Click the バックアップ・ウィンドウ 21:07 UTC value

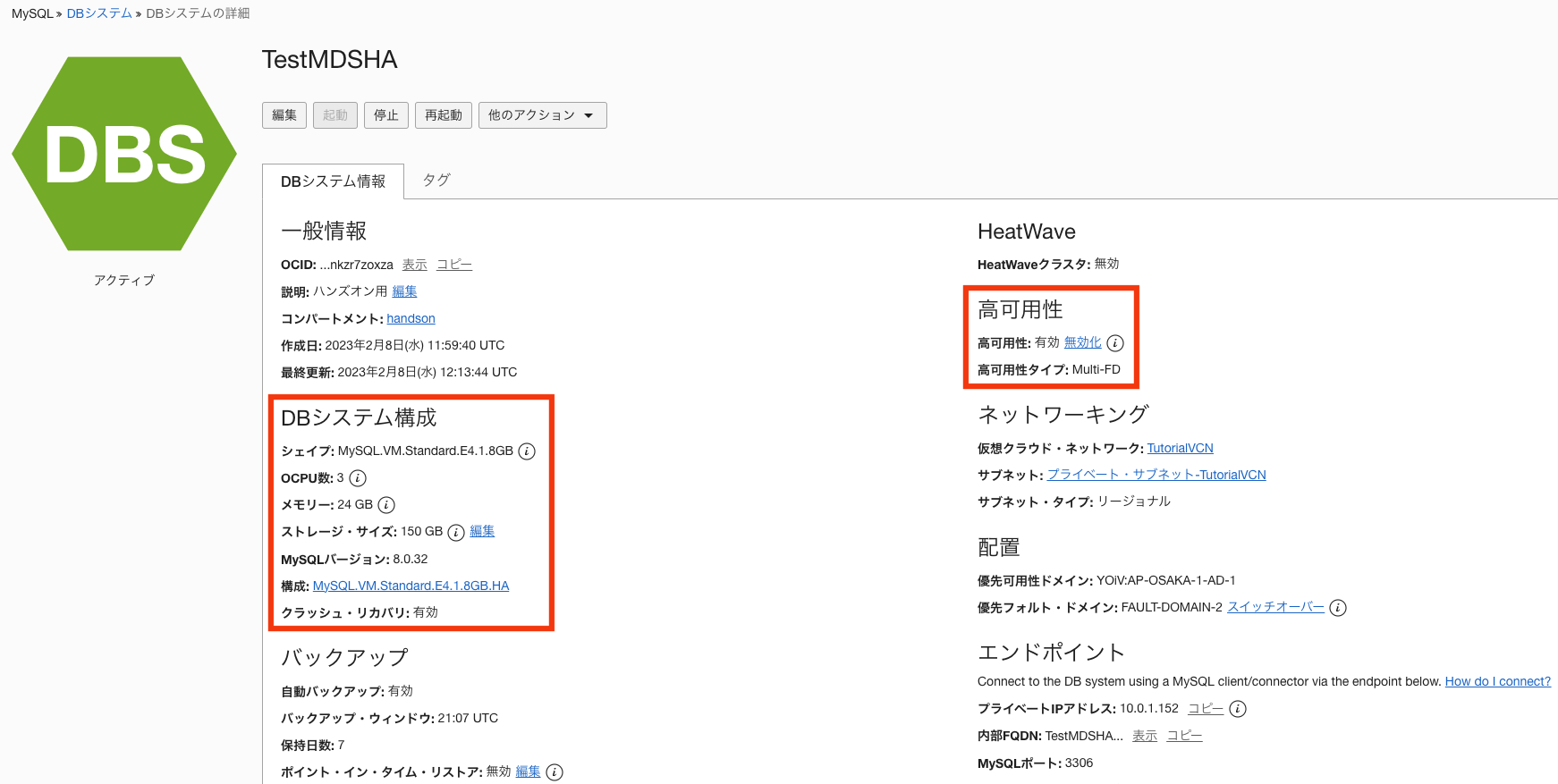point(468,718)
